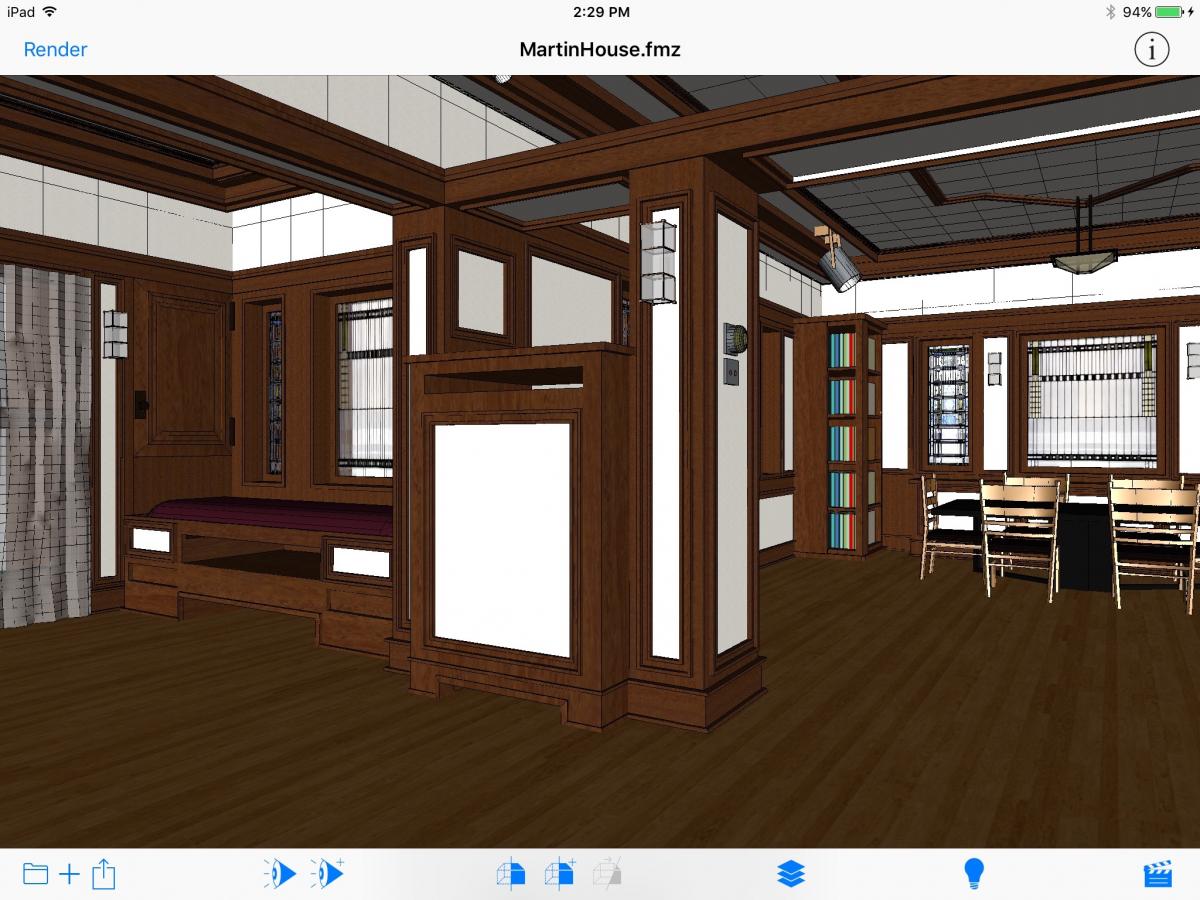
Task: Tap the Wi-Fi status icon
Action: 50,12
